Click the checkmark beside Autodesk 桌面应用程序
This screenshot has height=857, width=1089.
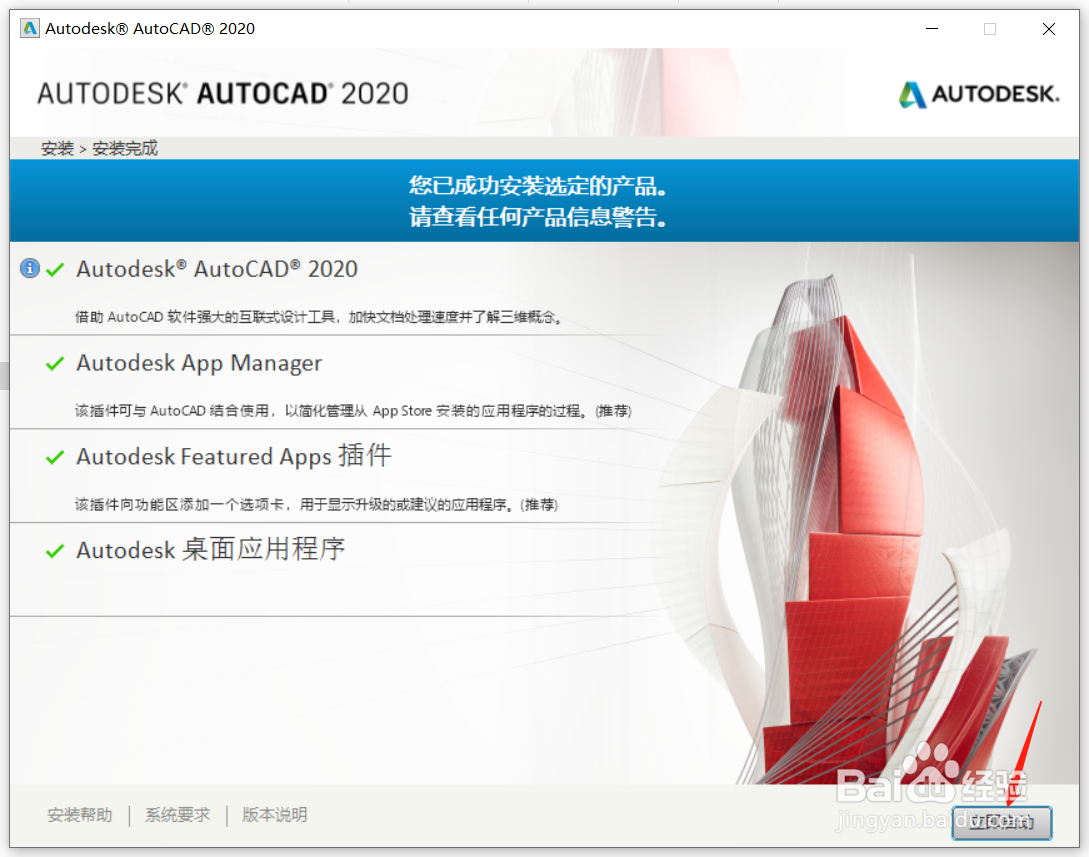pos(55,551)
